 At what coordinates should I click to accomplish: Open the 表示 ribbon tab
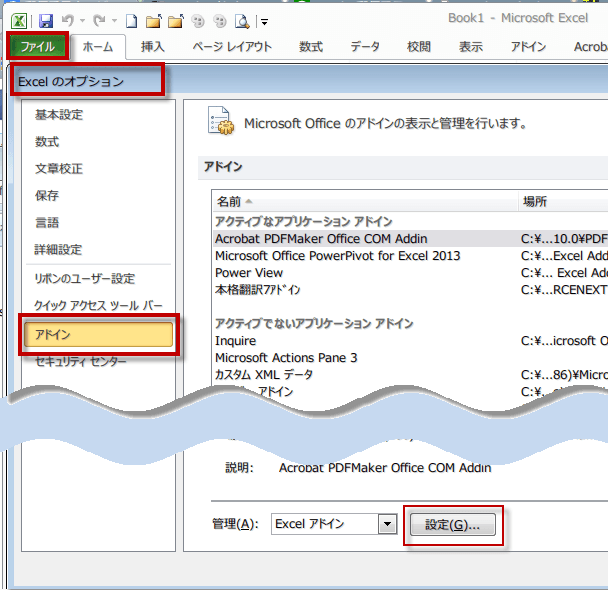[x=471, y=47]
